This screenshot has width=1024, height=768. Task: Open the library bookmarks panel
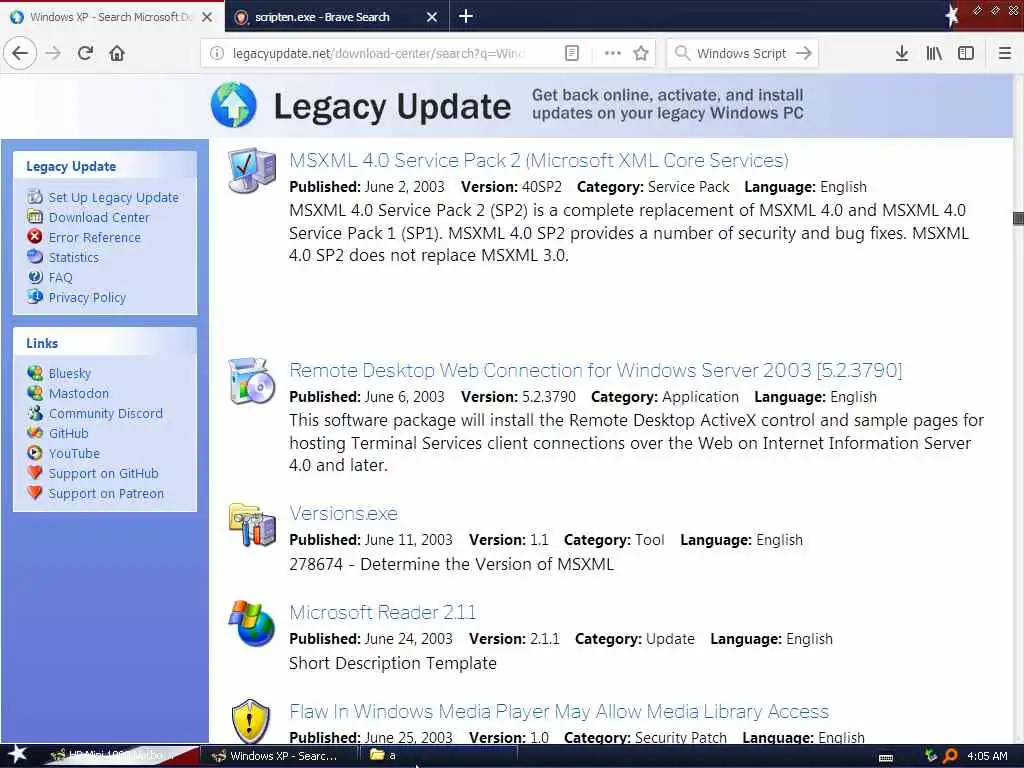tap(934, 54)
